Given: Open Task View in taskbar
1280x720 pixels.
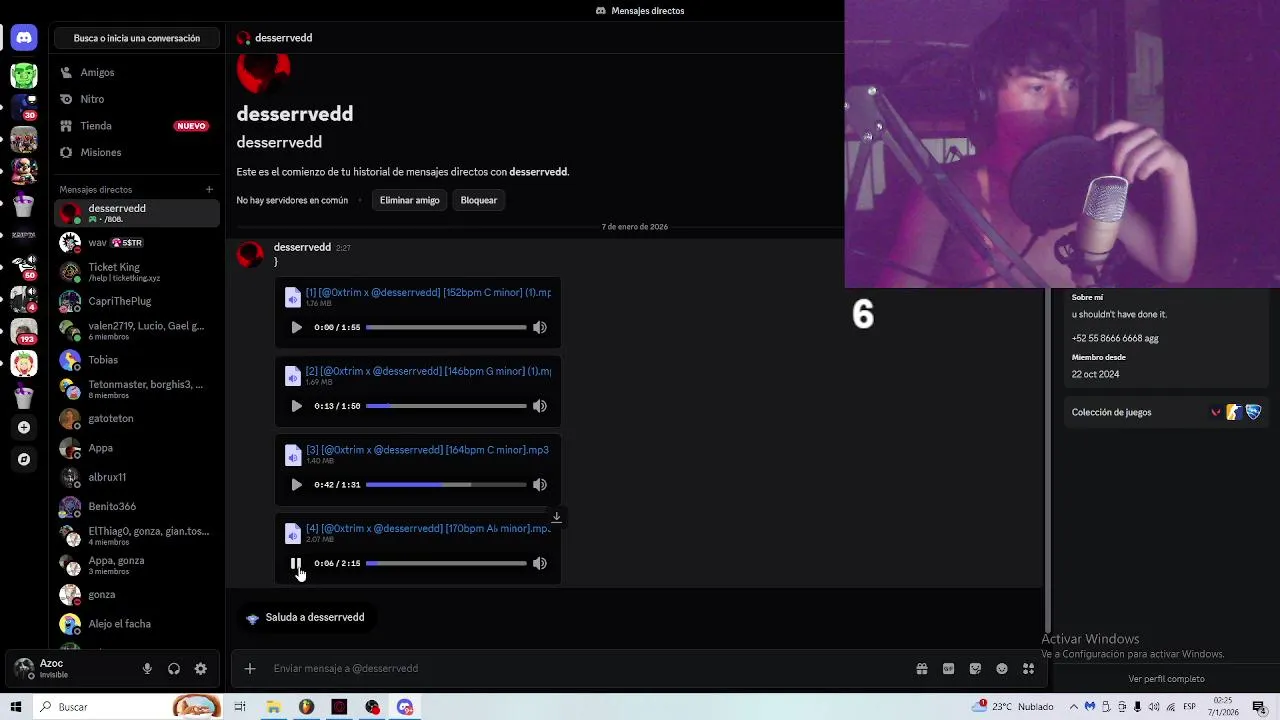Looking at the screenshot, I should (240, 707).
